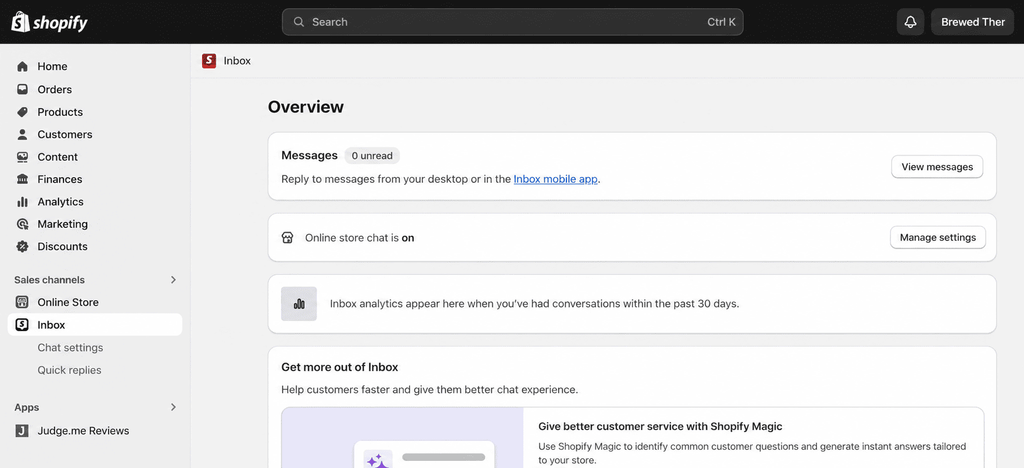Expand the Apps section
This screenshot has width=1024, height=468.
(x=173, y=407)
